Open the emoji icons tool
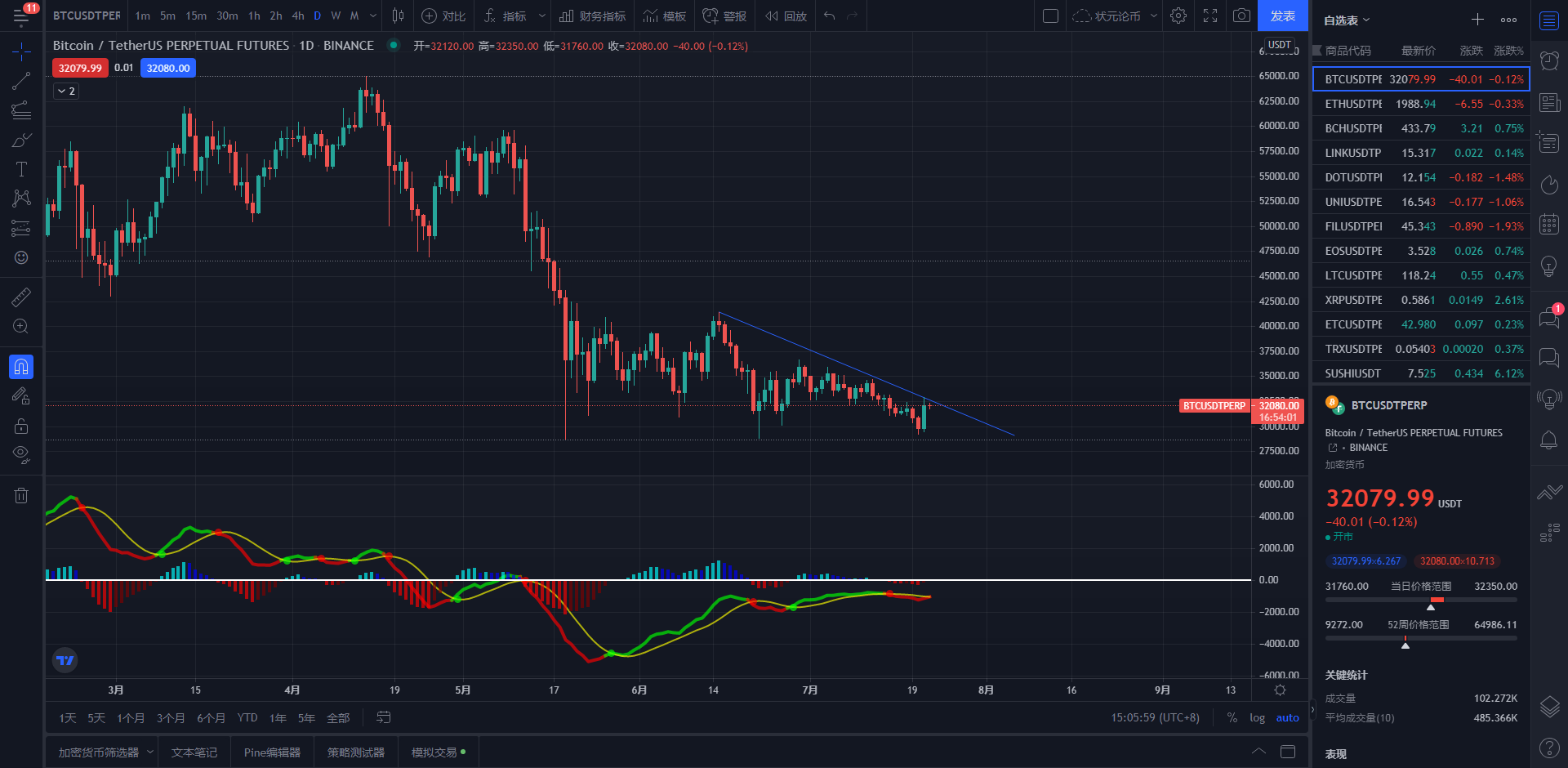1568x768 pixels. [21, 257]
